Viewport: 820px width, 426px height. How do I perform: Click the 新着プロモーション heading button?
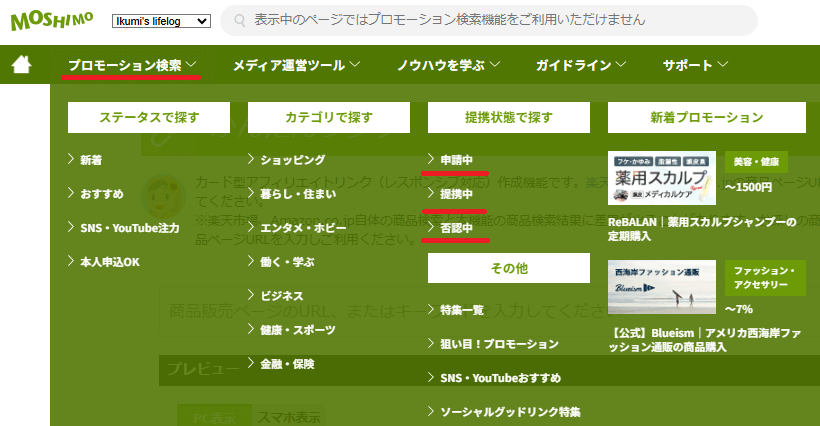(707, 117)
